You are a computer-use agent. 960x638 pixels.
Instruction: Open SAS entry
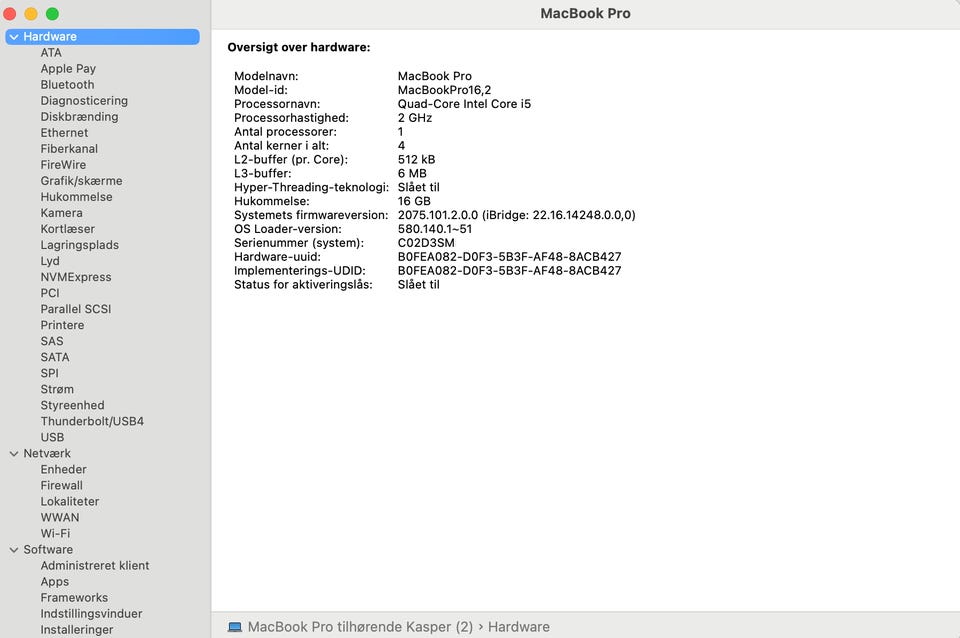coord(52,341)
